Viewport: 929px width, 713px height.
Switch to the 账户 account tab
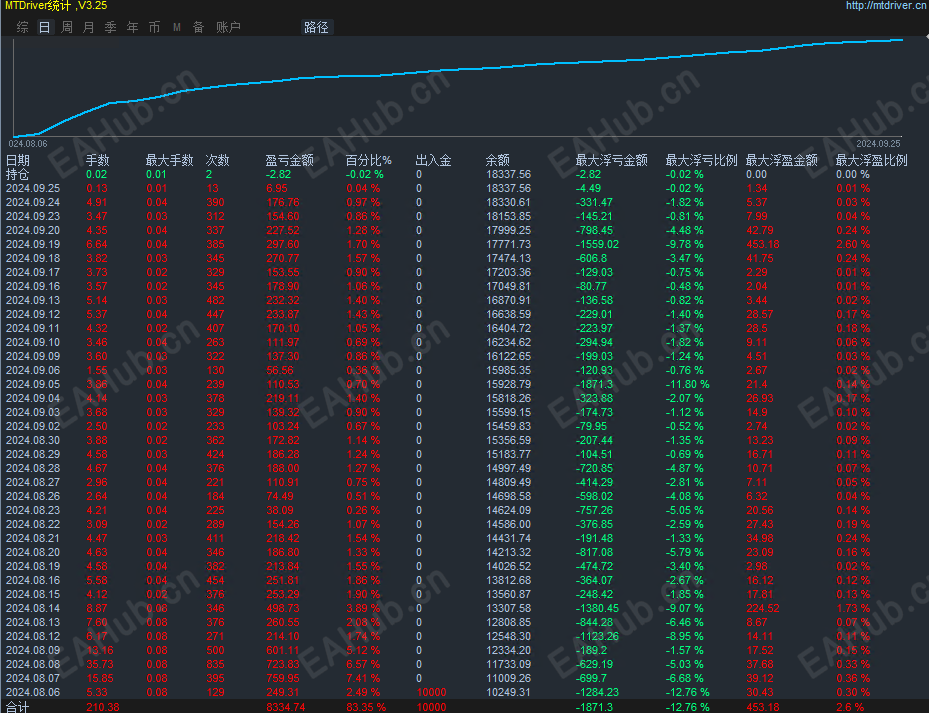(x=228, y=27)
